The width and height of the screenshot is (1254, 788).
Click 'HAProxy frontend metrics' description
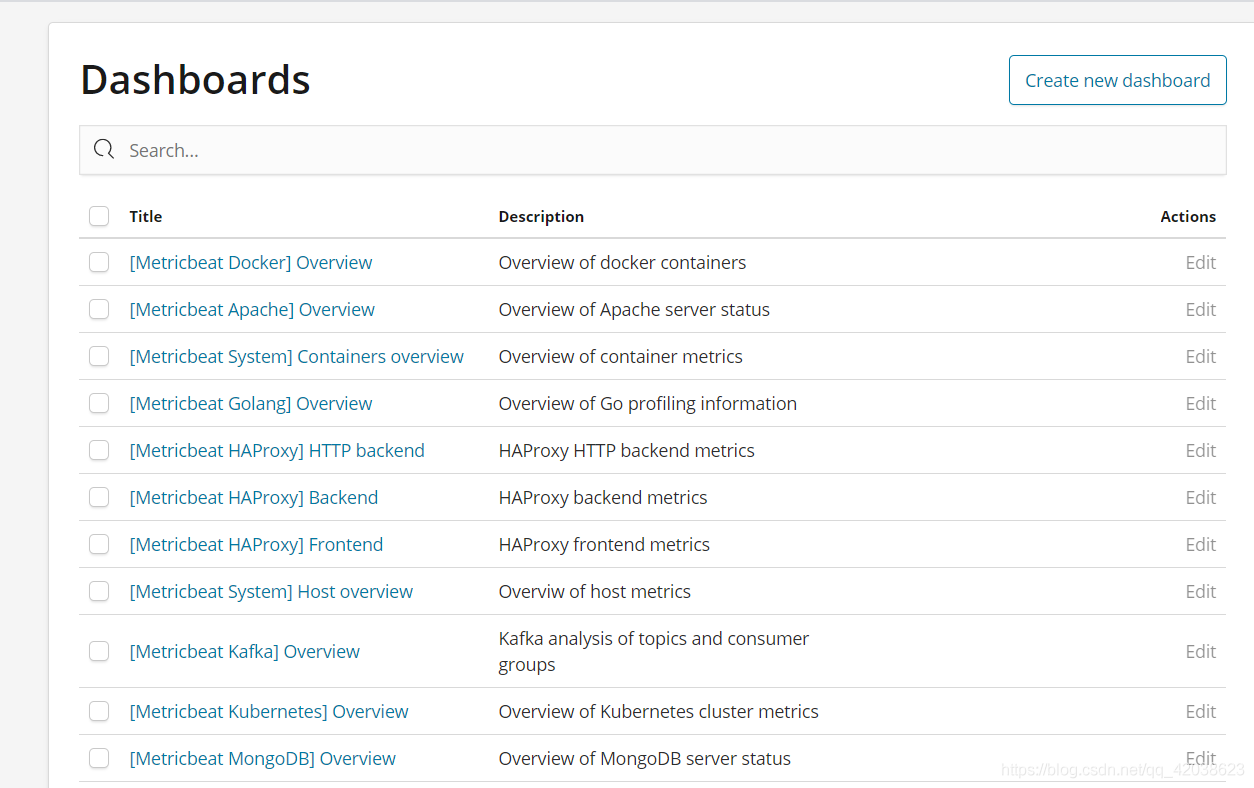[x=604, y=544]
